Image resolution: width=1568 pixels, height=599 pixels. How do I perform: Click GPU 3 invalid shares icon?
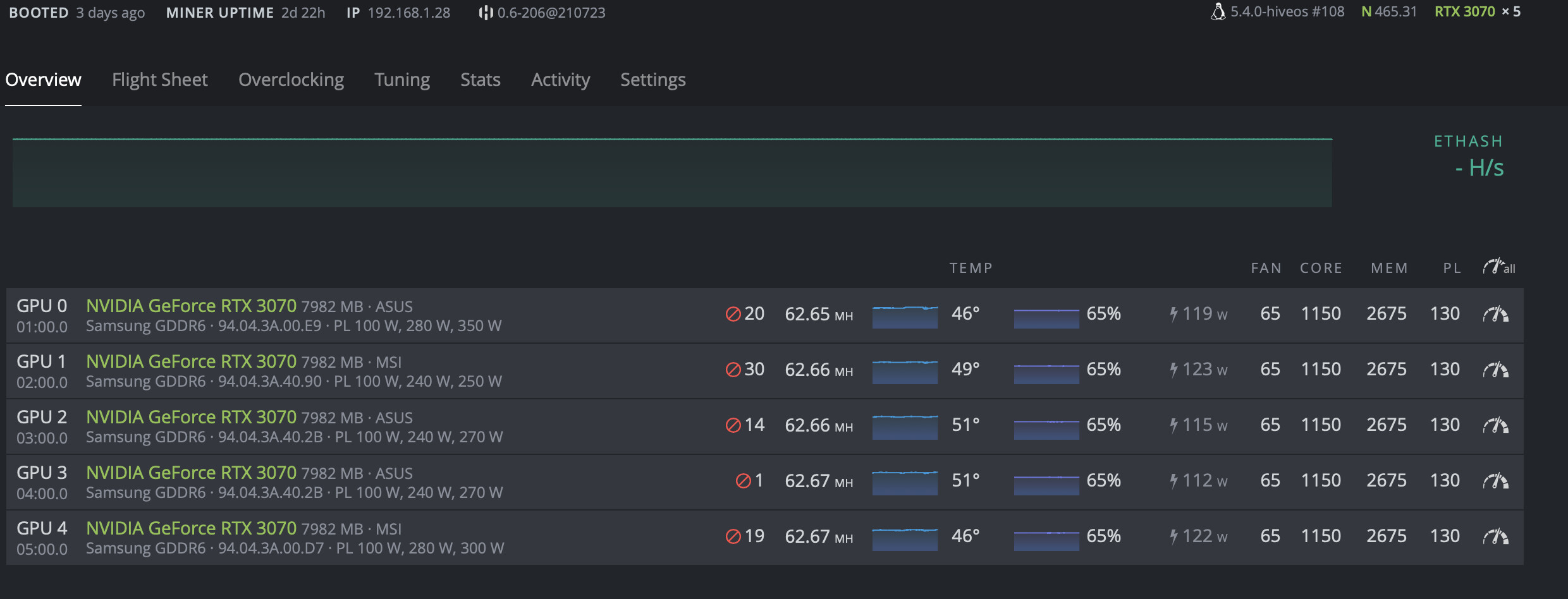(x=743, y=481)
